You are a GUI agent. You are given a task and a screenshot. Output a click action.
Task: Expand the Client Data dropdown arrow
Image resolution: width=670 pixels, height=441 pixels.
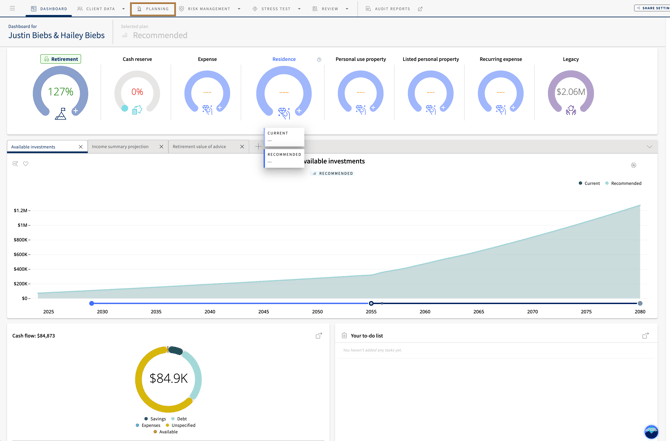point(123,9)
